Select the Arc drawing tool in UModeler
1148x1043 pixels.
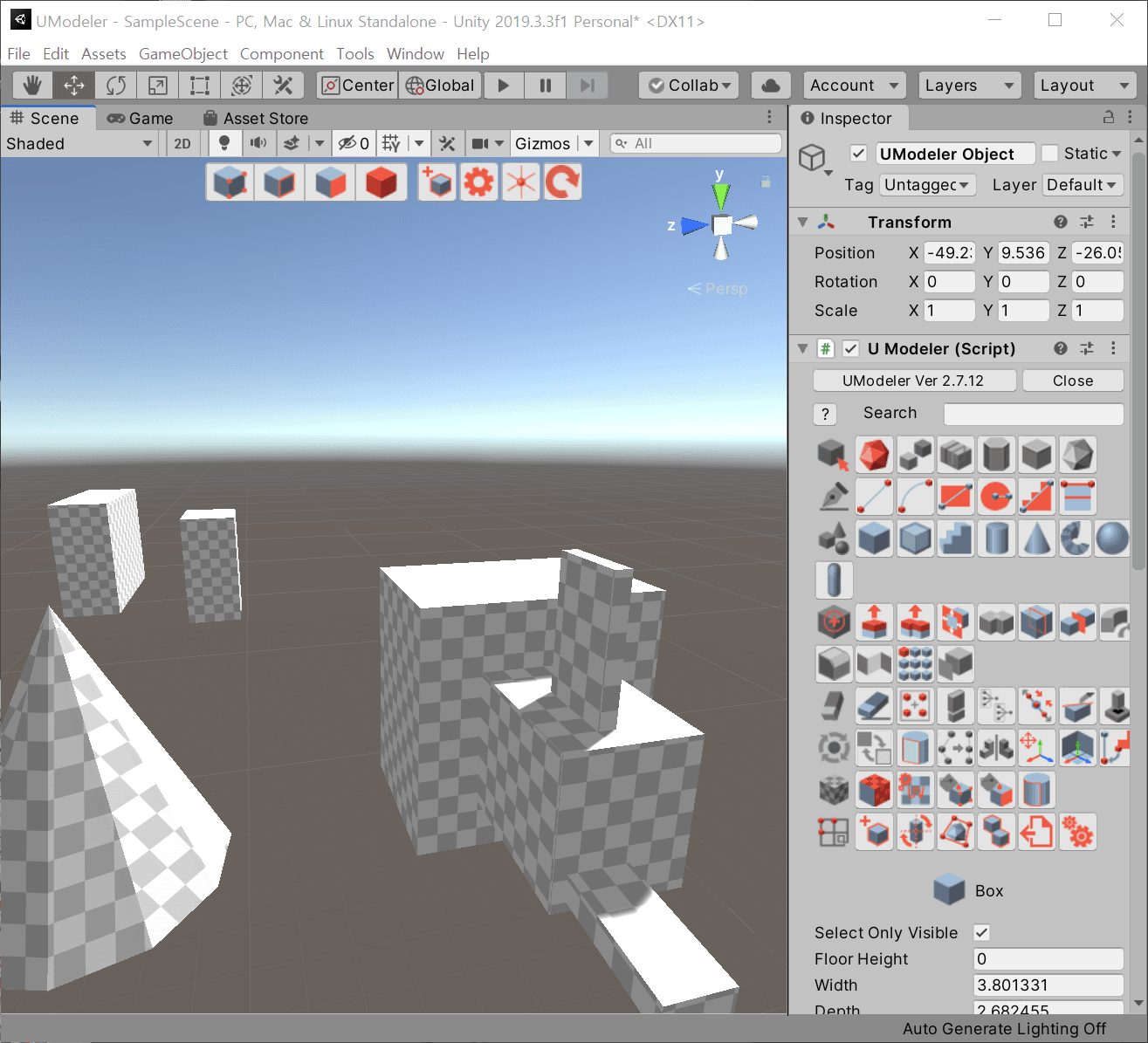pos(915,497)
